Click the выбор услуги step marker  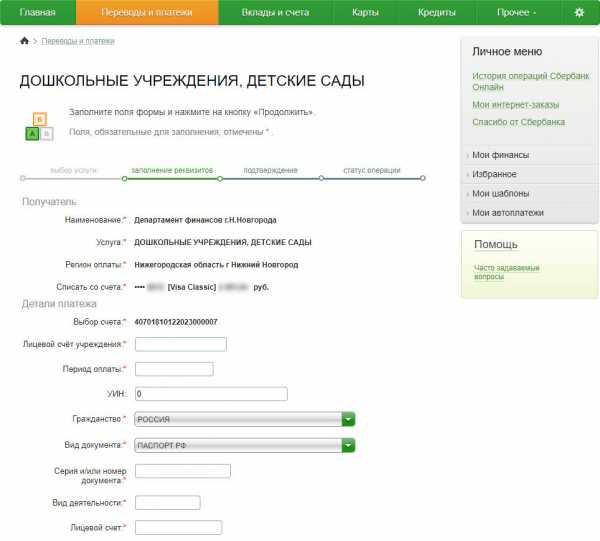click(23, 178)
